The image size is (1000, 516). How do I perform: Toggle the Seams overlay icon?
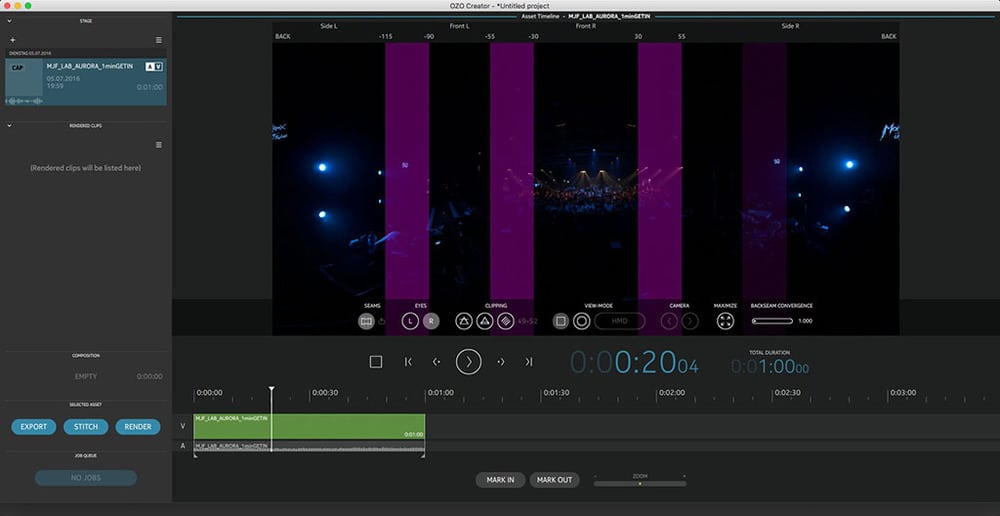click(366, 321)
